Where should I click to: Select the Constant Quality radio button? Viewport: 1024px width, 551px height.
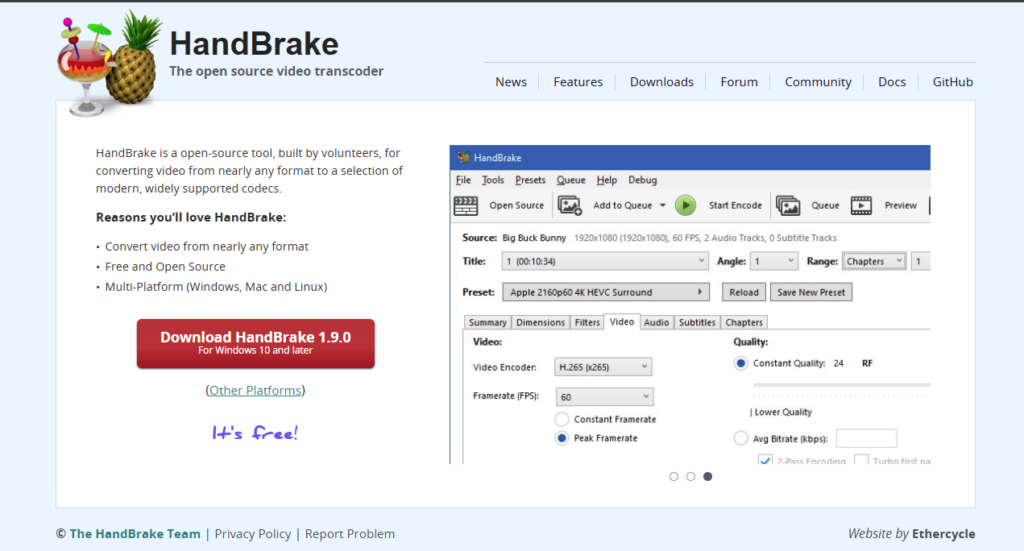[741, 363]
